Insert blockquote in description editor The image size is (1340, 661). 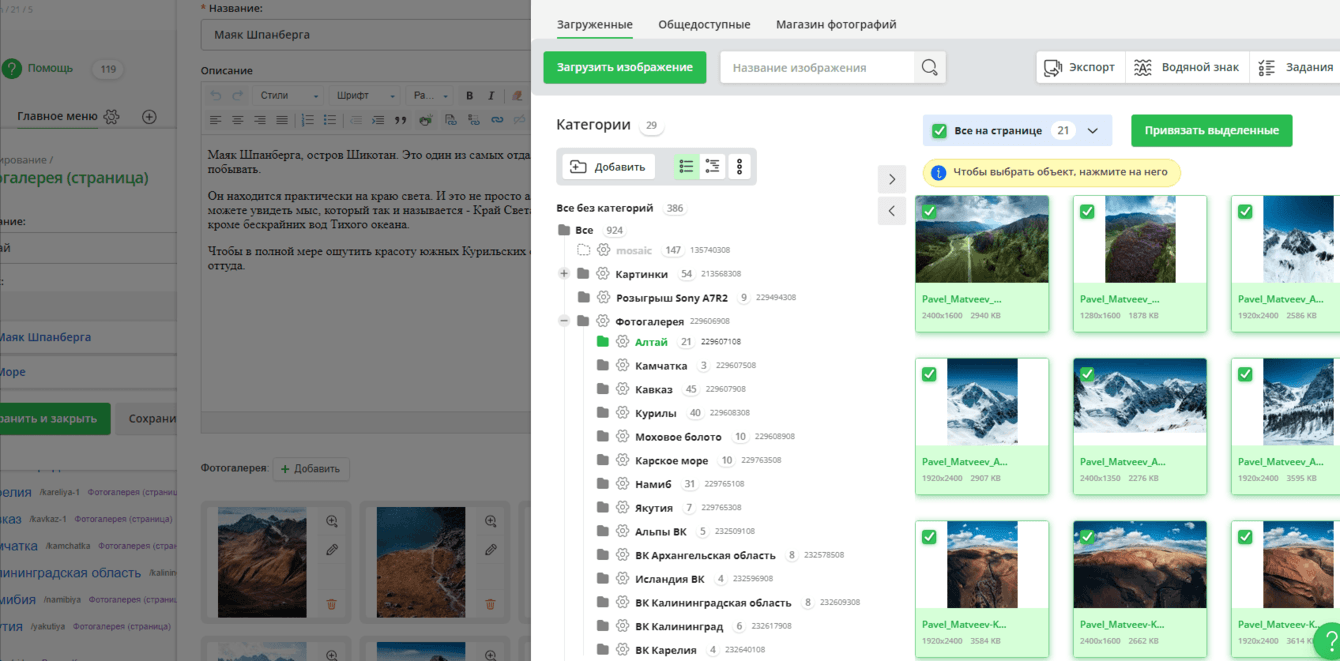pos(400,120)
